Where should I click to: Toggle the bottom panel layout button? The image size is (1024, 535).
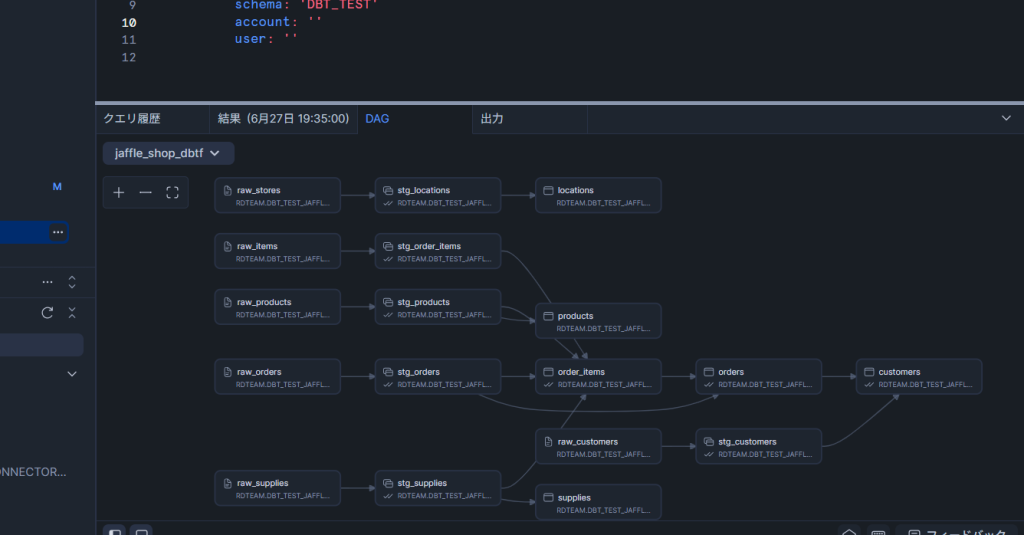tap(141, 532)
